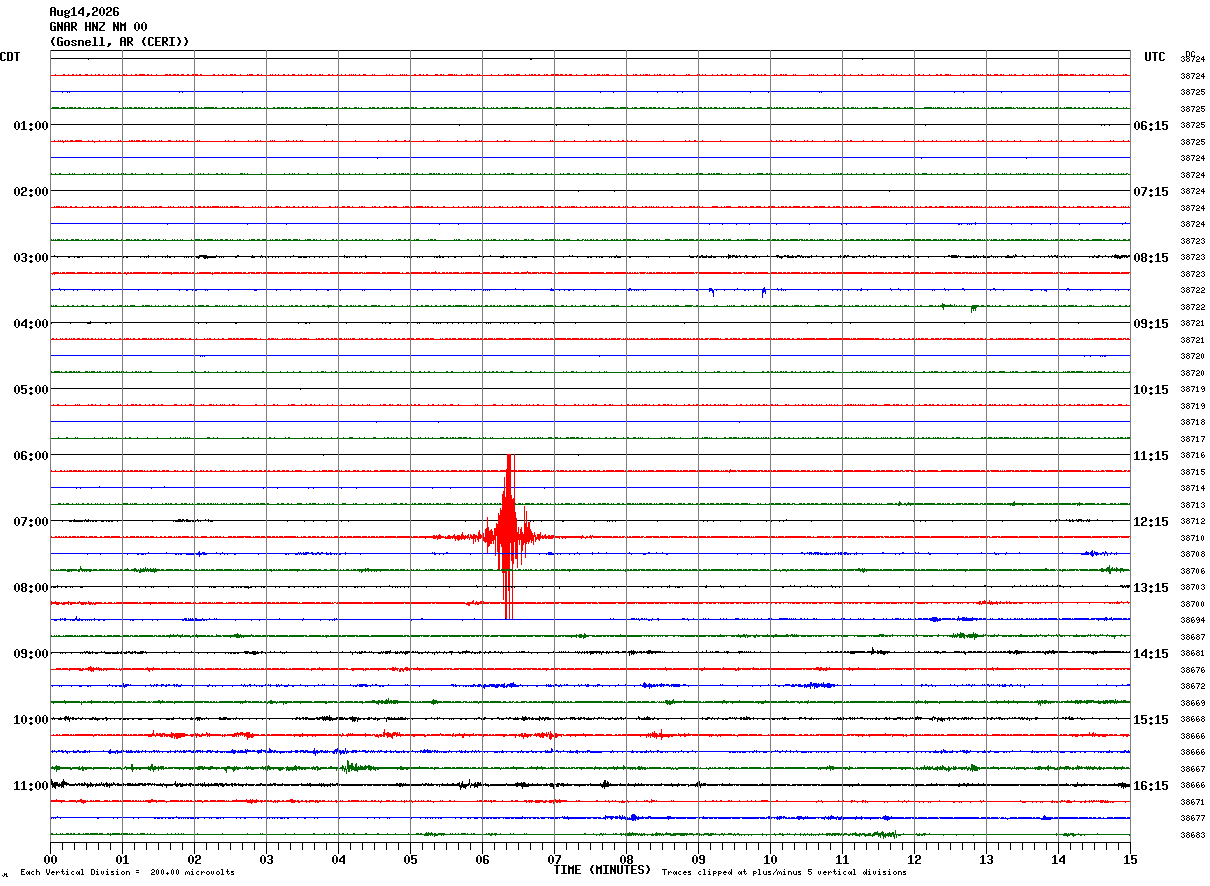This screenshot has height=886, width=1210.
Task: Click minute tick label 07 on the axis
Action: 554,859
